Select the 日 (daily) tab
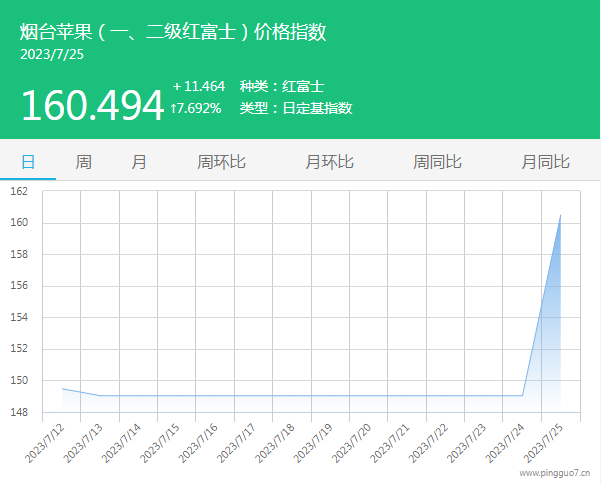The width and height of the screenshot is (601, 485). pyautogui.click(x=28, y=162)
